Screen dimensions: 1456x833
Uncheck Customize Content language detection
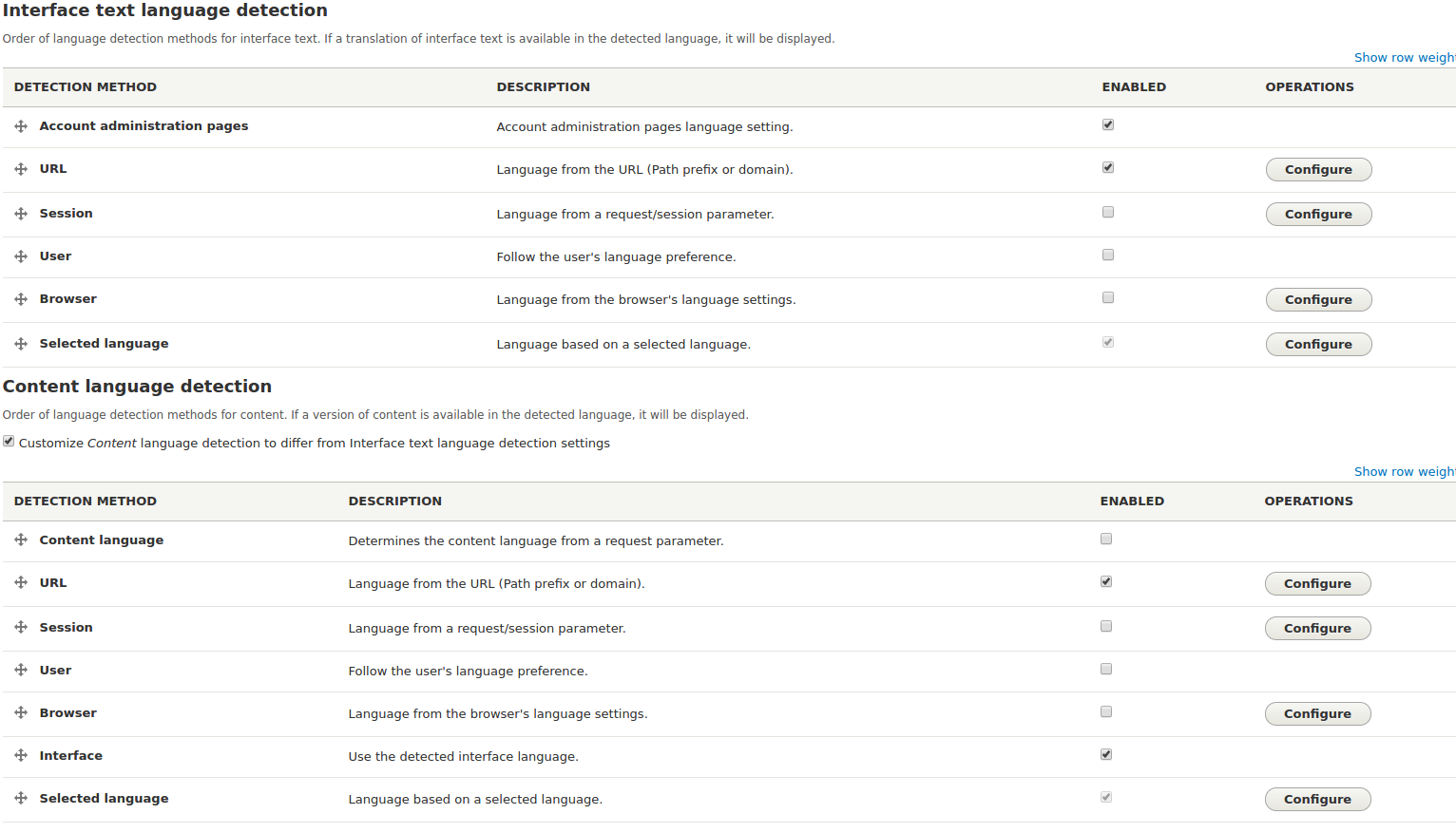pyautogui.click(x=9, y=440)
